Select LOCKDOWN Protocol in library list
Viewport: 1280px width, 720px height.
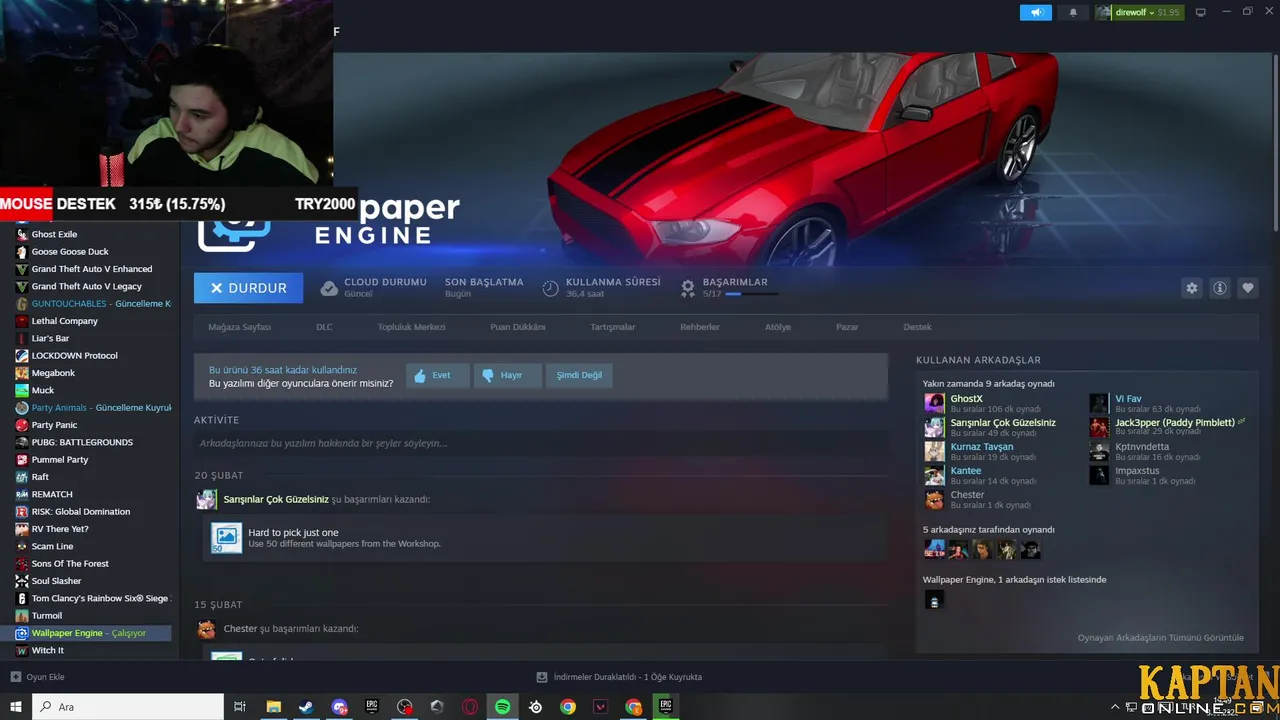pos(74,355)
